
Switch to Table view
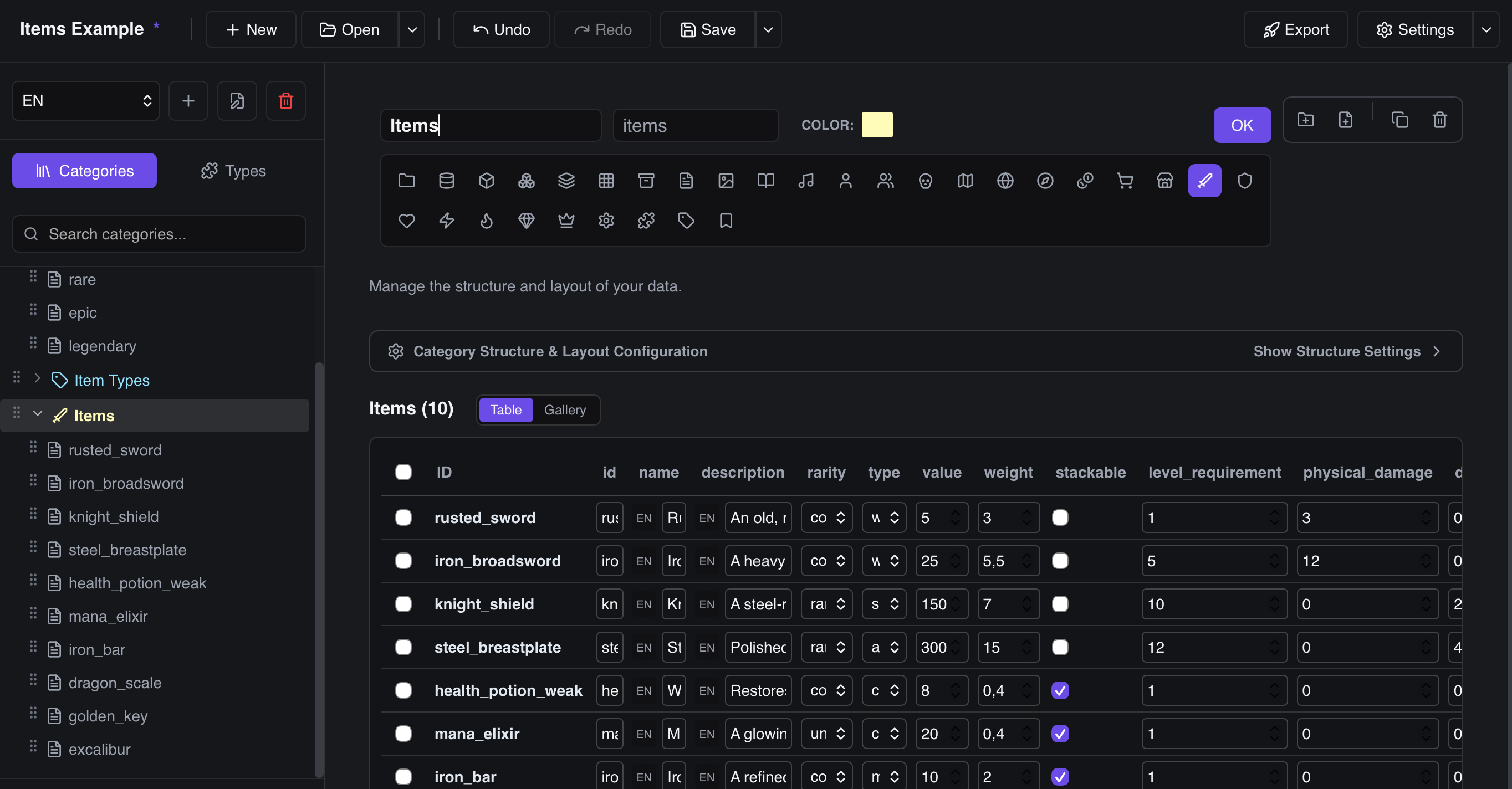(x=505, y=409)
